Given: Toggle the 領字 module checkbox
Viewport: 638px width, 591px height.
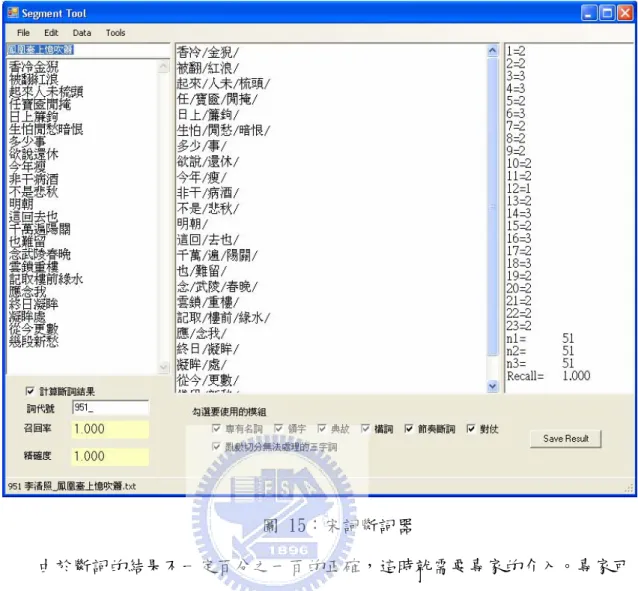Looking at the screenshot, I should point(278,428).
